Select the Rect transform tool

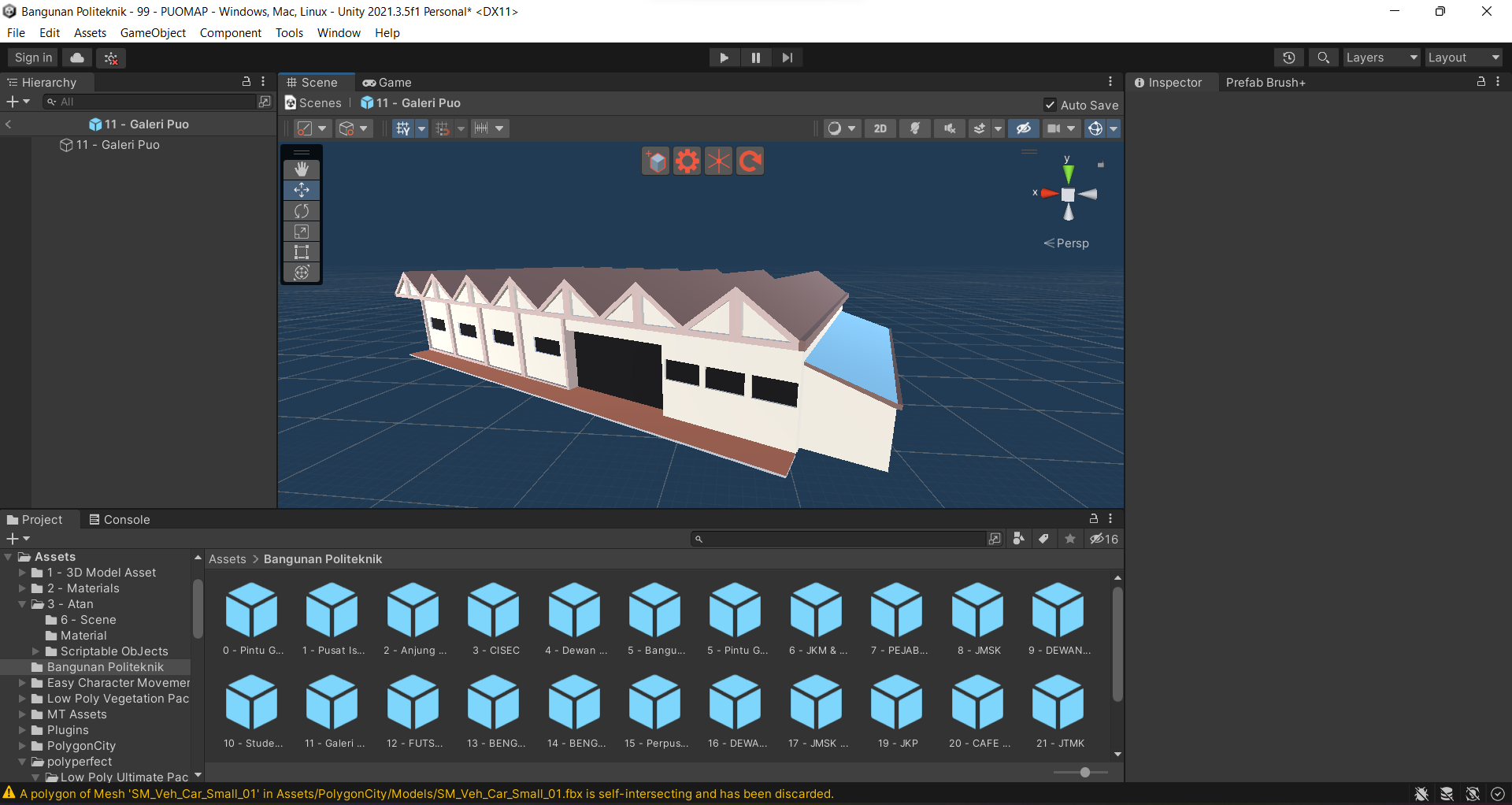click(302, 252)
